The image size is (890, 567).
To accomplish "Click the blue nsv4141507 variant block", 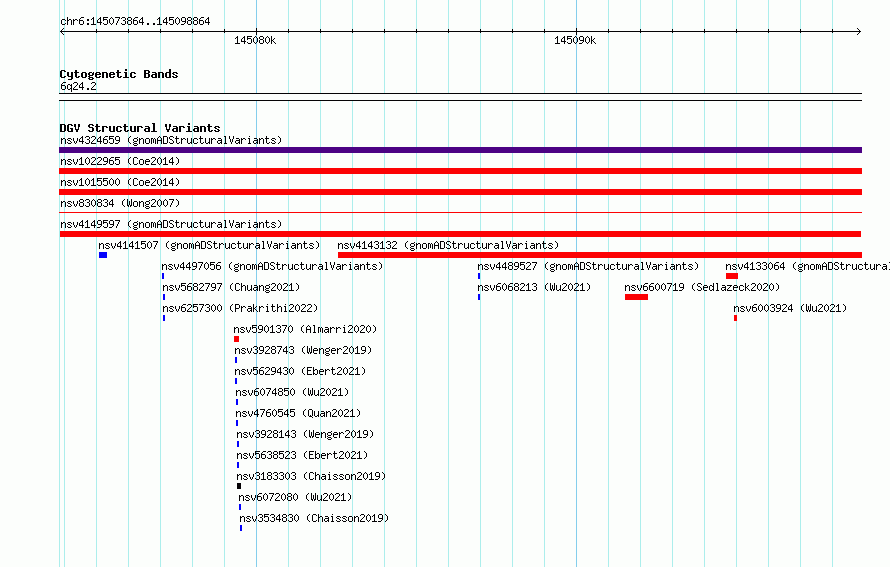I will click(x=103, y=255).
